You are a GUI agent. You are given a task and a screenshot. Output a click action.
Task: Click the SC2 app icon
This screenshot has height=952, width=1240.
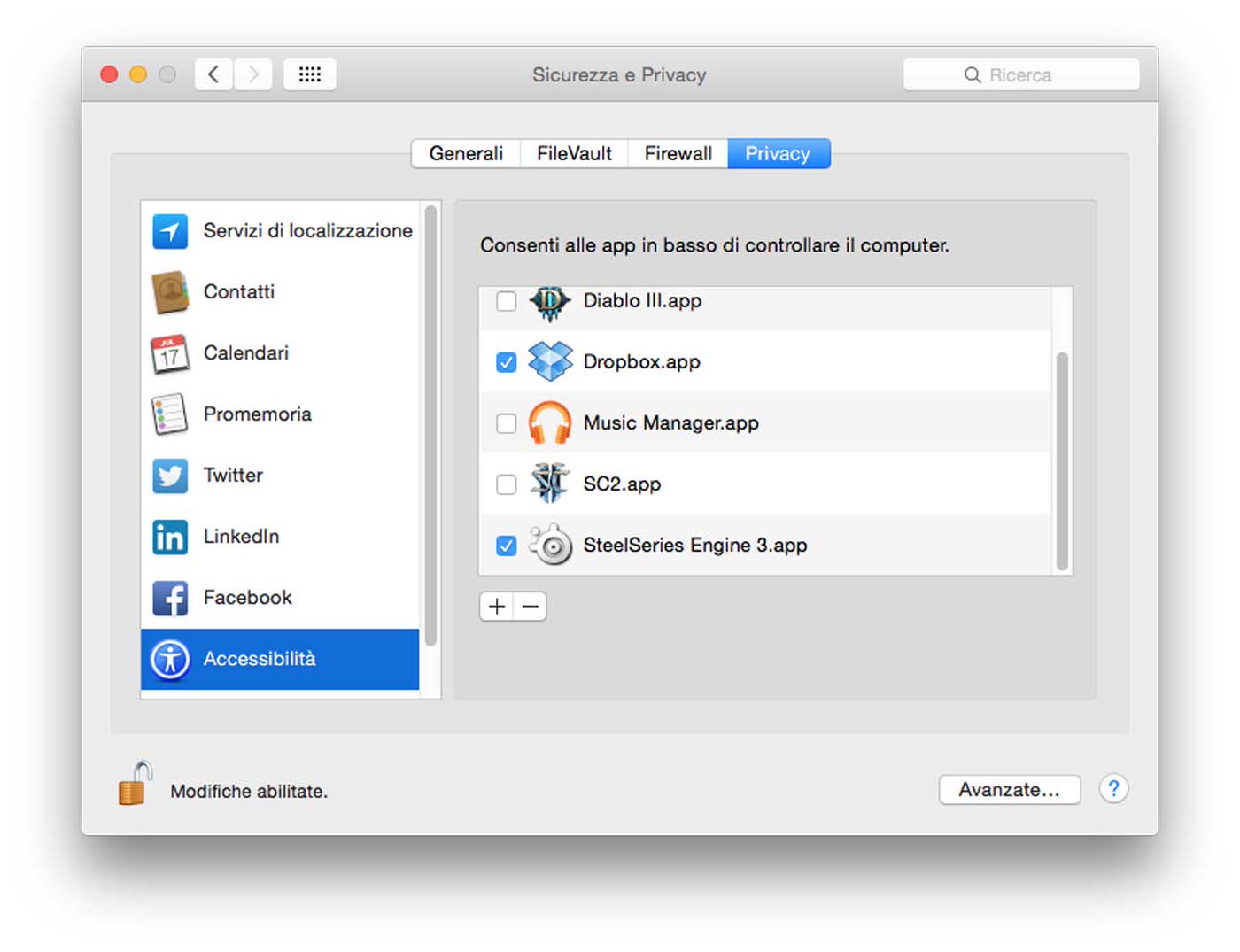coord(550,484)
